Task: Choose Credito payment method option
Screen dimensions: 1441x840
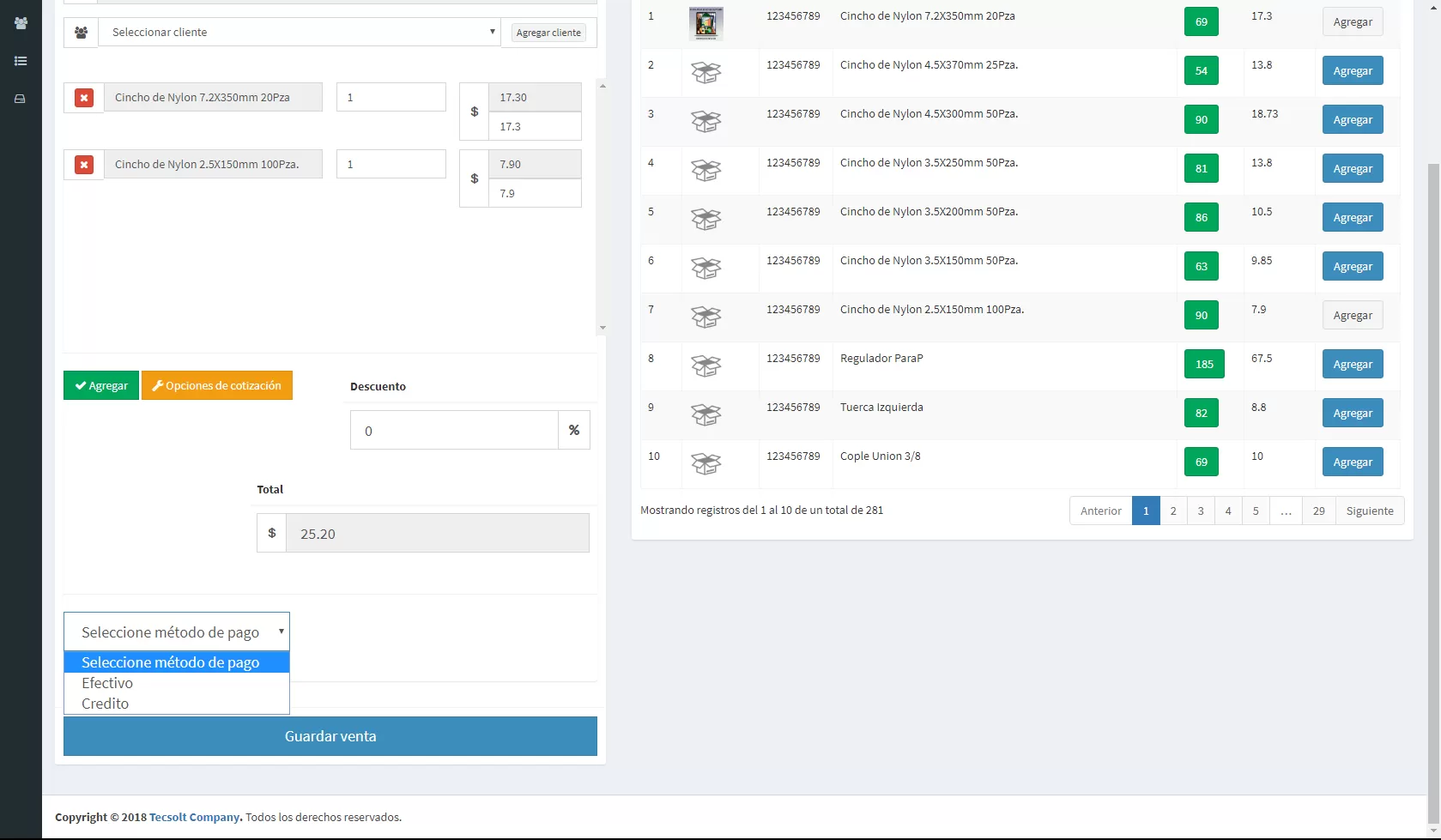Action: point(106,704)
